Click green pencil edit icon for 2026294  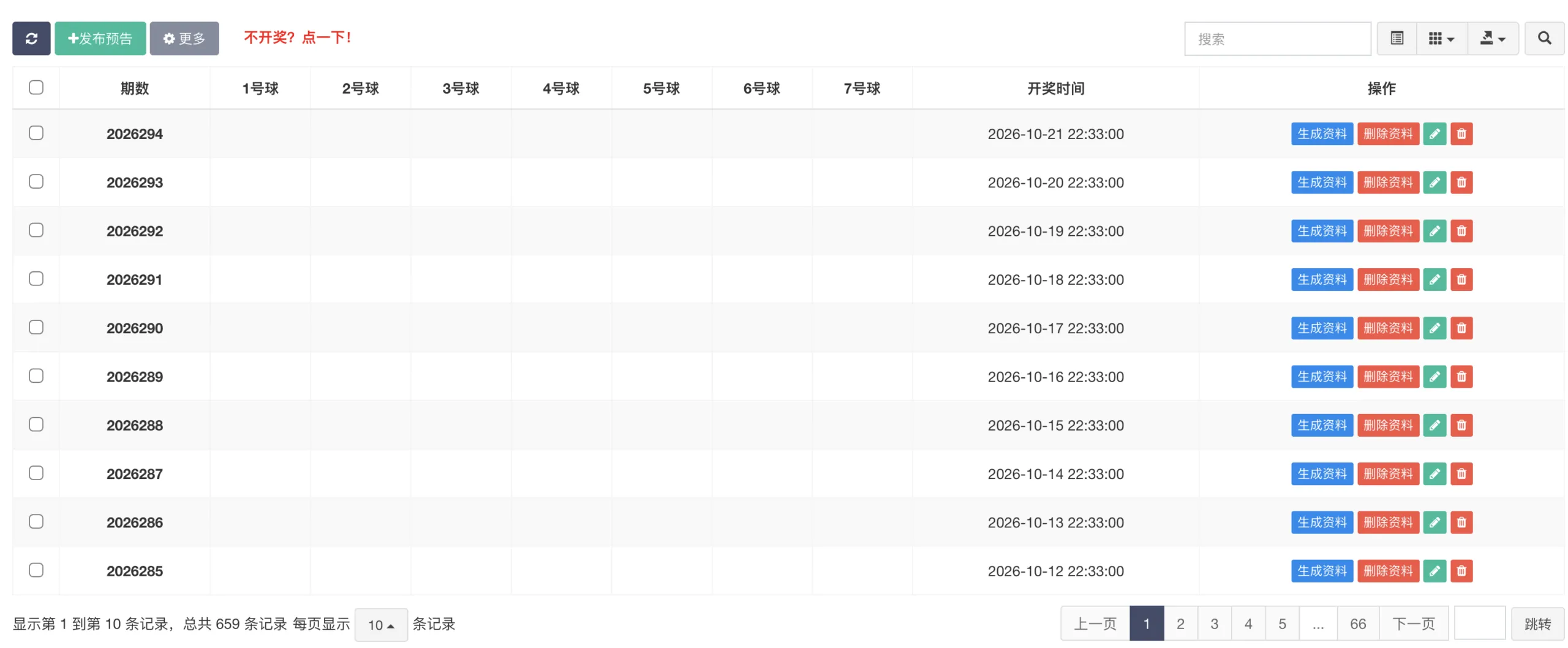click(1434, 134)
